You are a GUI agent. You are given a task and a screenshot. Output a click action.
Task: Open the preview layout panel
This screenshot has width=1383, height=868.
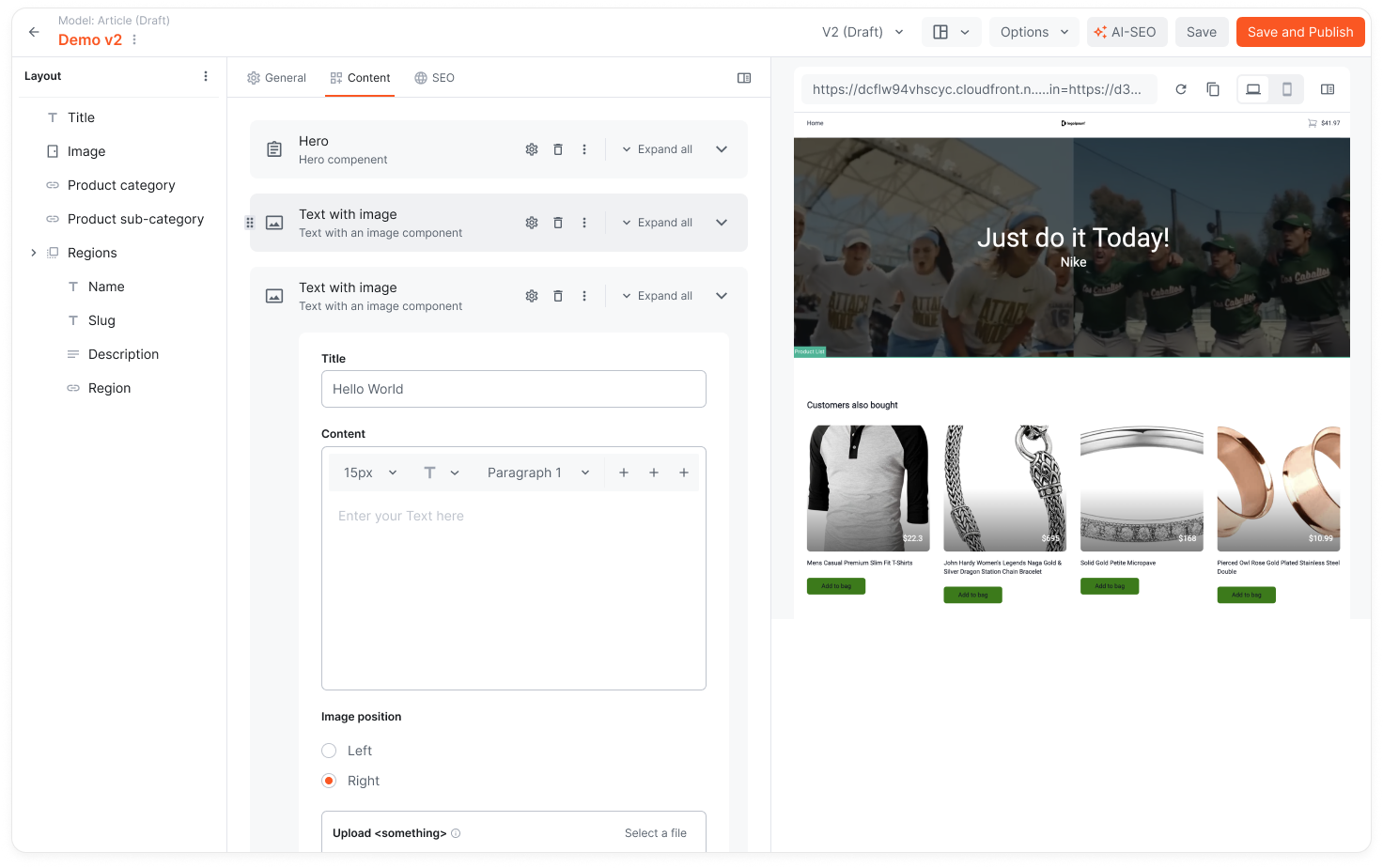(x=1327, y=89)
